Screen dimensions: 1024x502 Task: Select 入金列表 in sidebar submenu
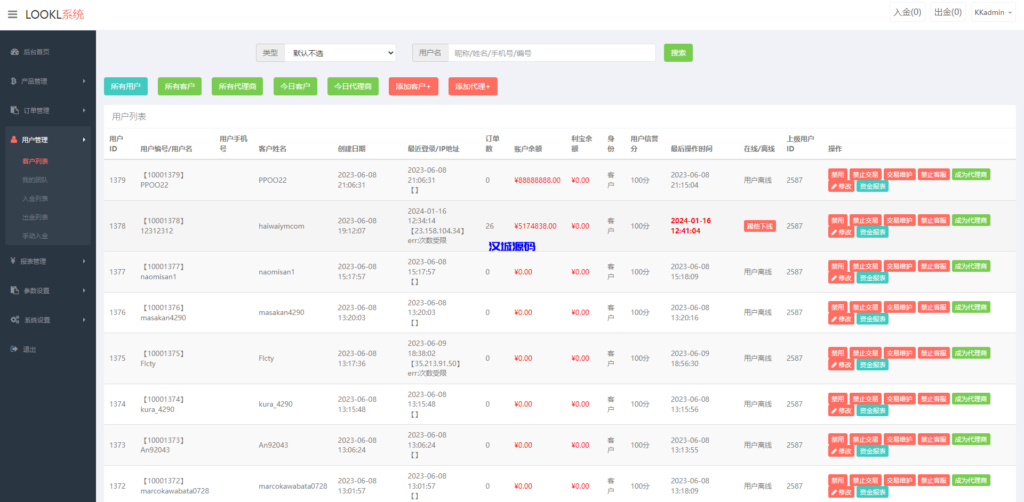click(x=35, y=198)
